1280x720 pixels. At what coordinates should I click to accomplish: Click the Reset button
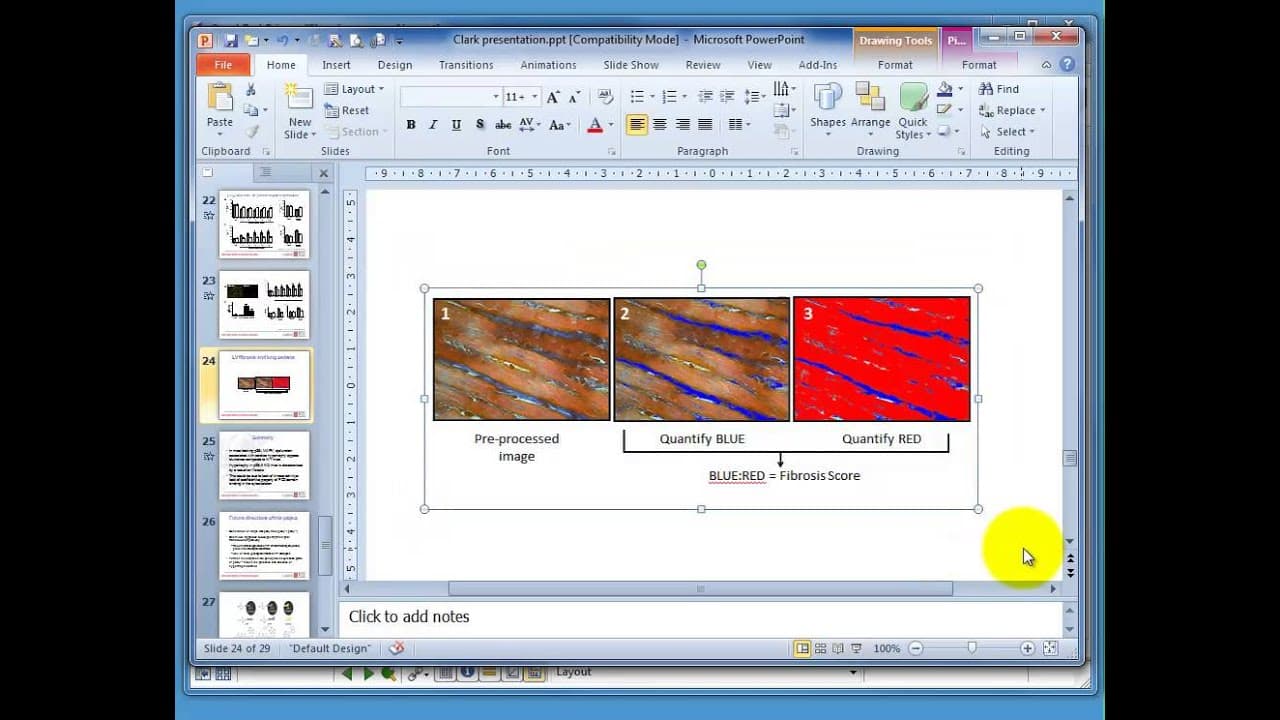tap(347, 111)
